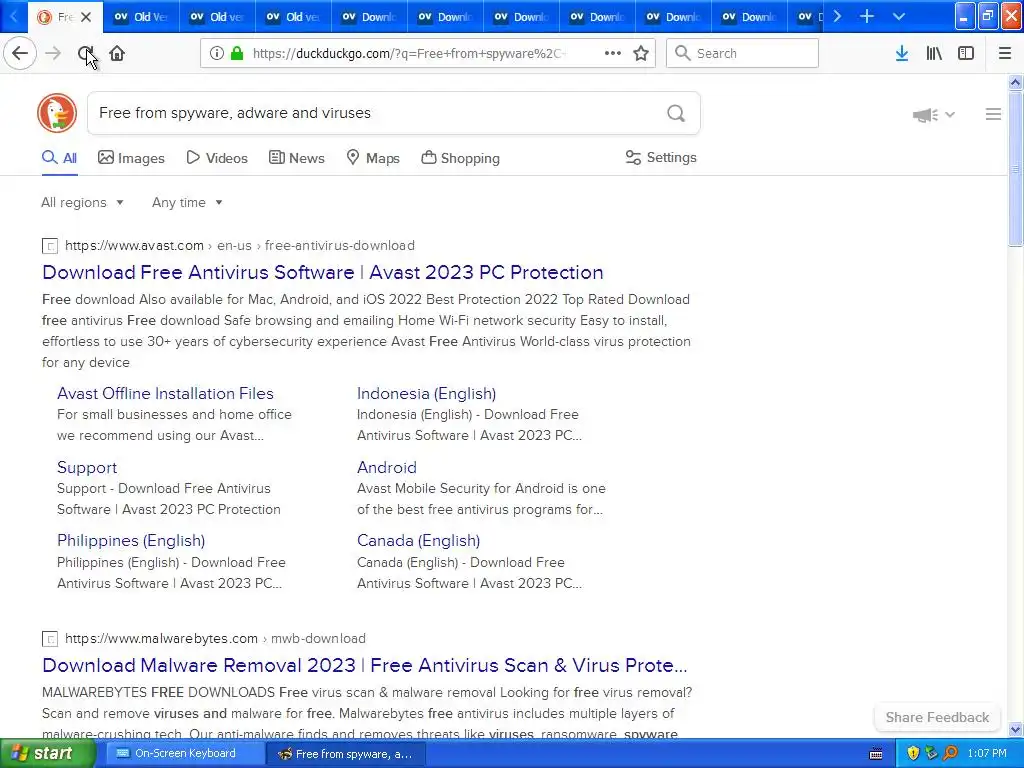Open 'Avast Offline Installation Files' sitelink

coord(165,393)
